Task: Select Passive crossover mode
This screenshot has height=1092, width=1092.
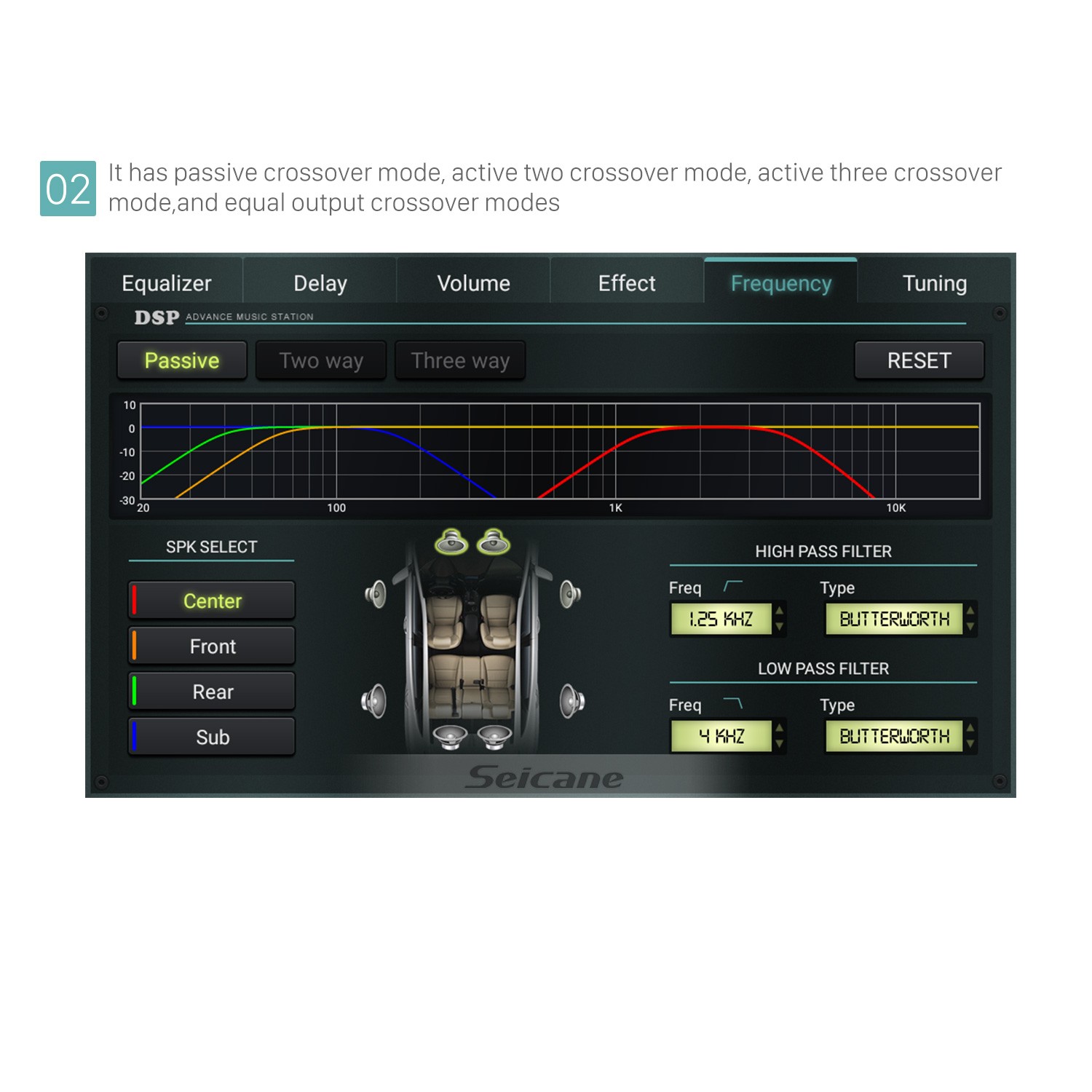Action: pyautogui.click(x=182, y=360)
